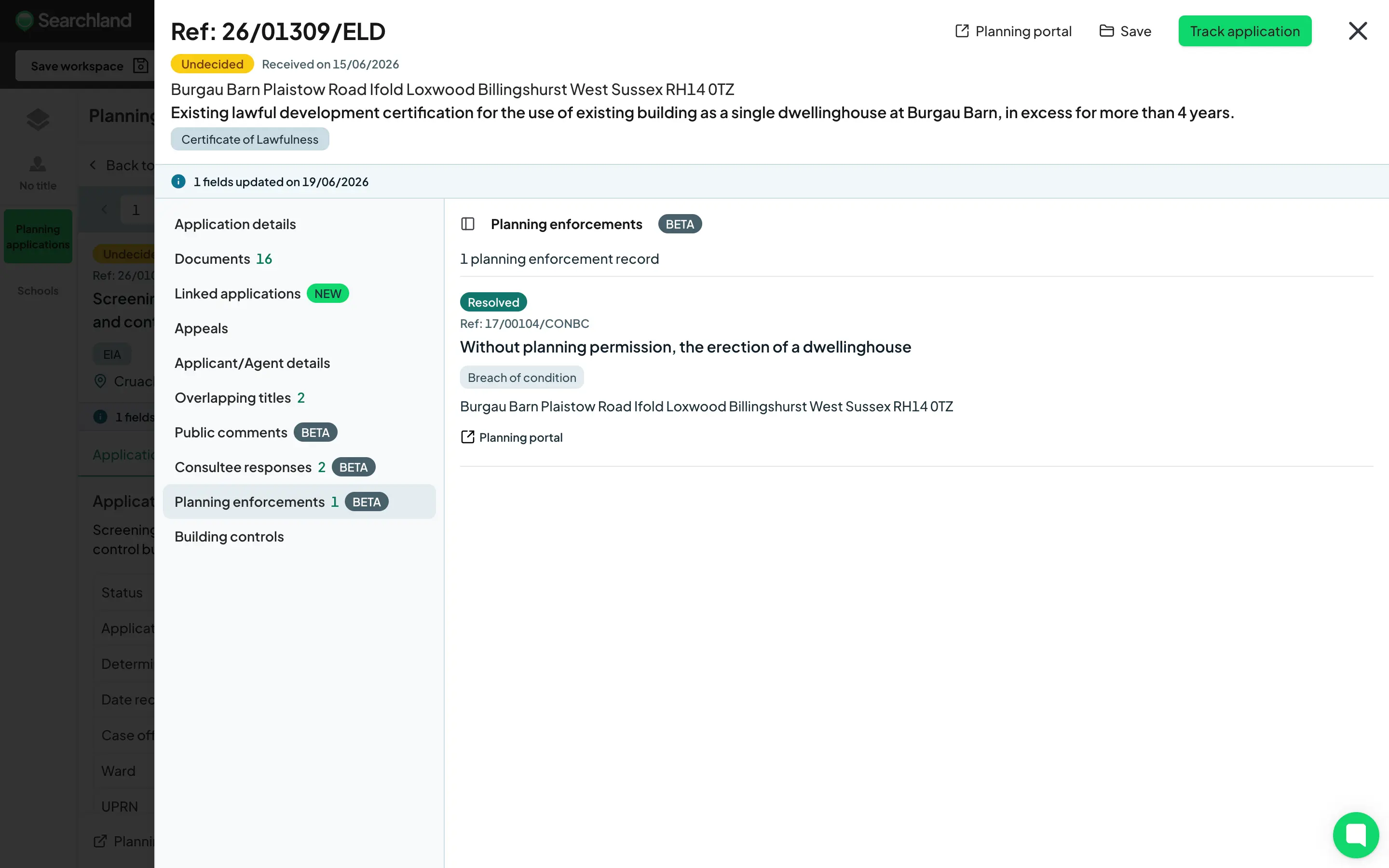Click the Ref: 26/01309/ELD heading

(x=278, y=31)
